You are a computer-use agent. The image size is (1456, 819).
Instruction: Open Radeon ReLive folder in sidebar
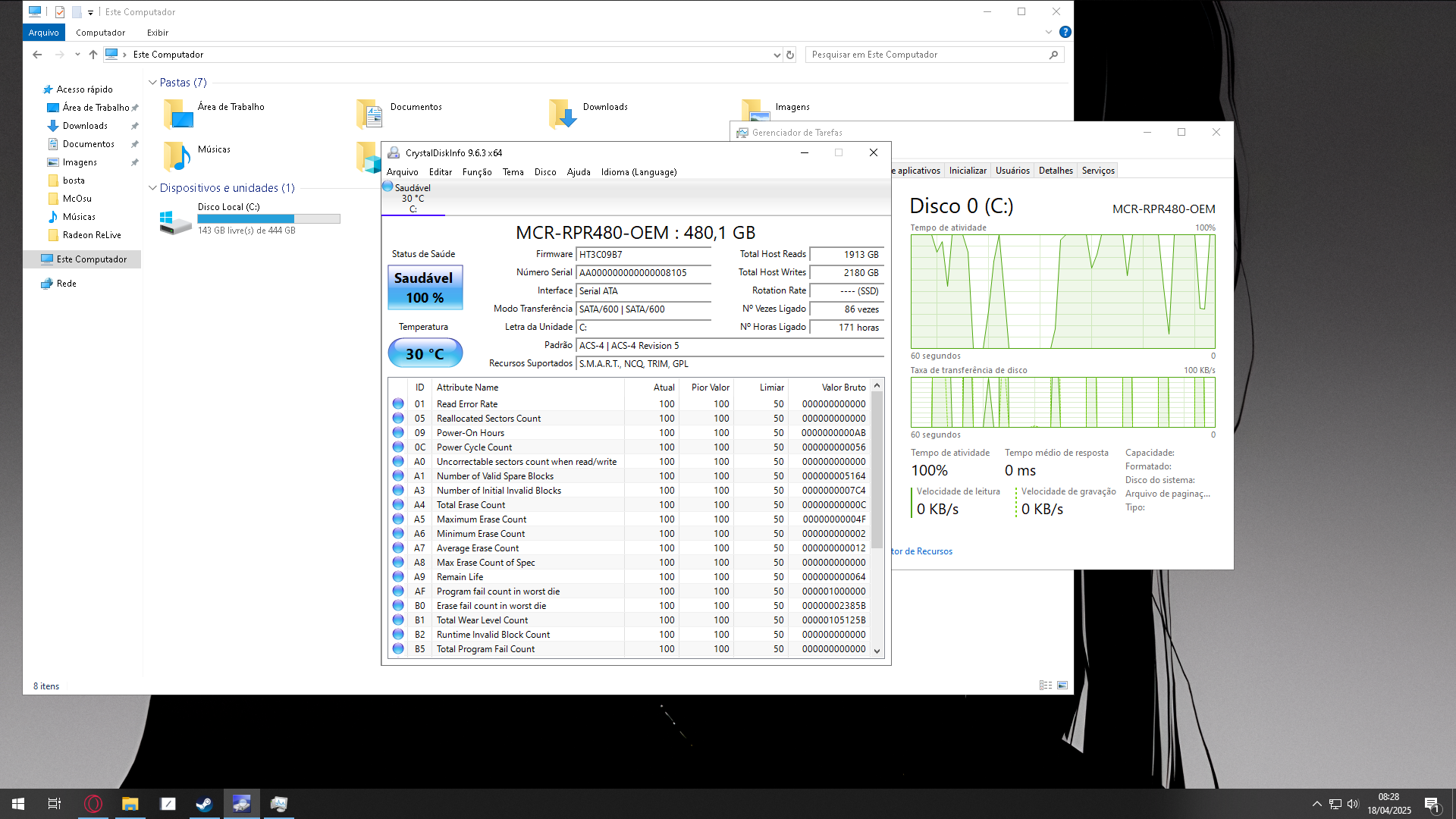coord(92,235)
